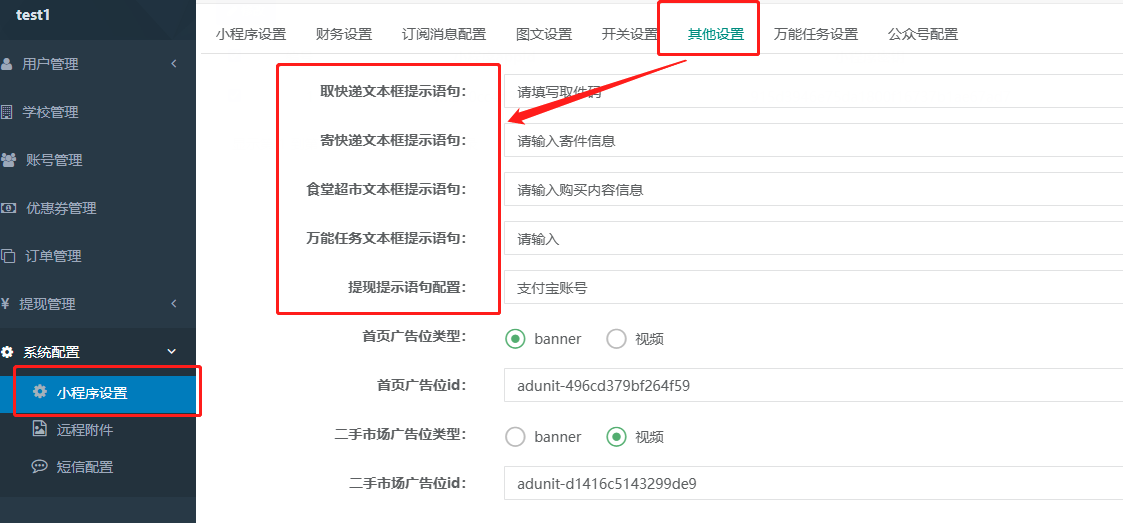This screenshot has width=1123, height=523.
Task: Collapse the 系统配置 chevron arrow
Action: [x=171, y=352]
